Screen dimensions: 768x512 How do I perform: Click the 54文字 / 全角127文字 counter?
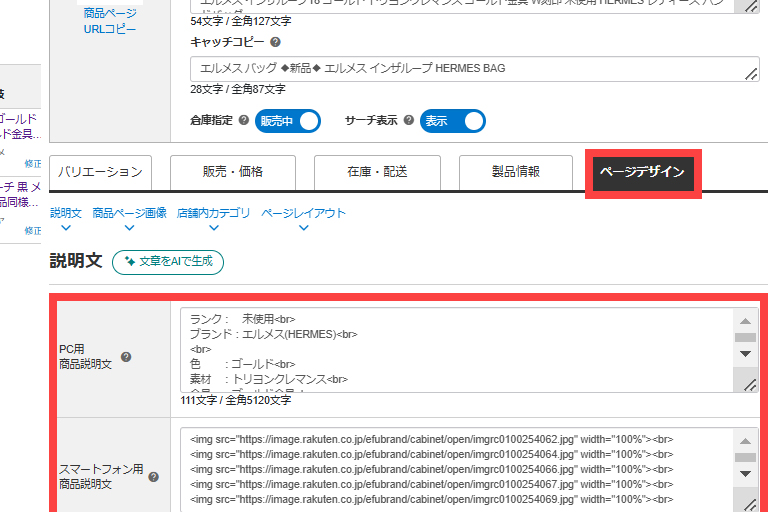point(241,22)
